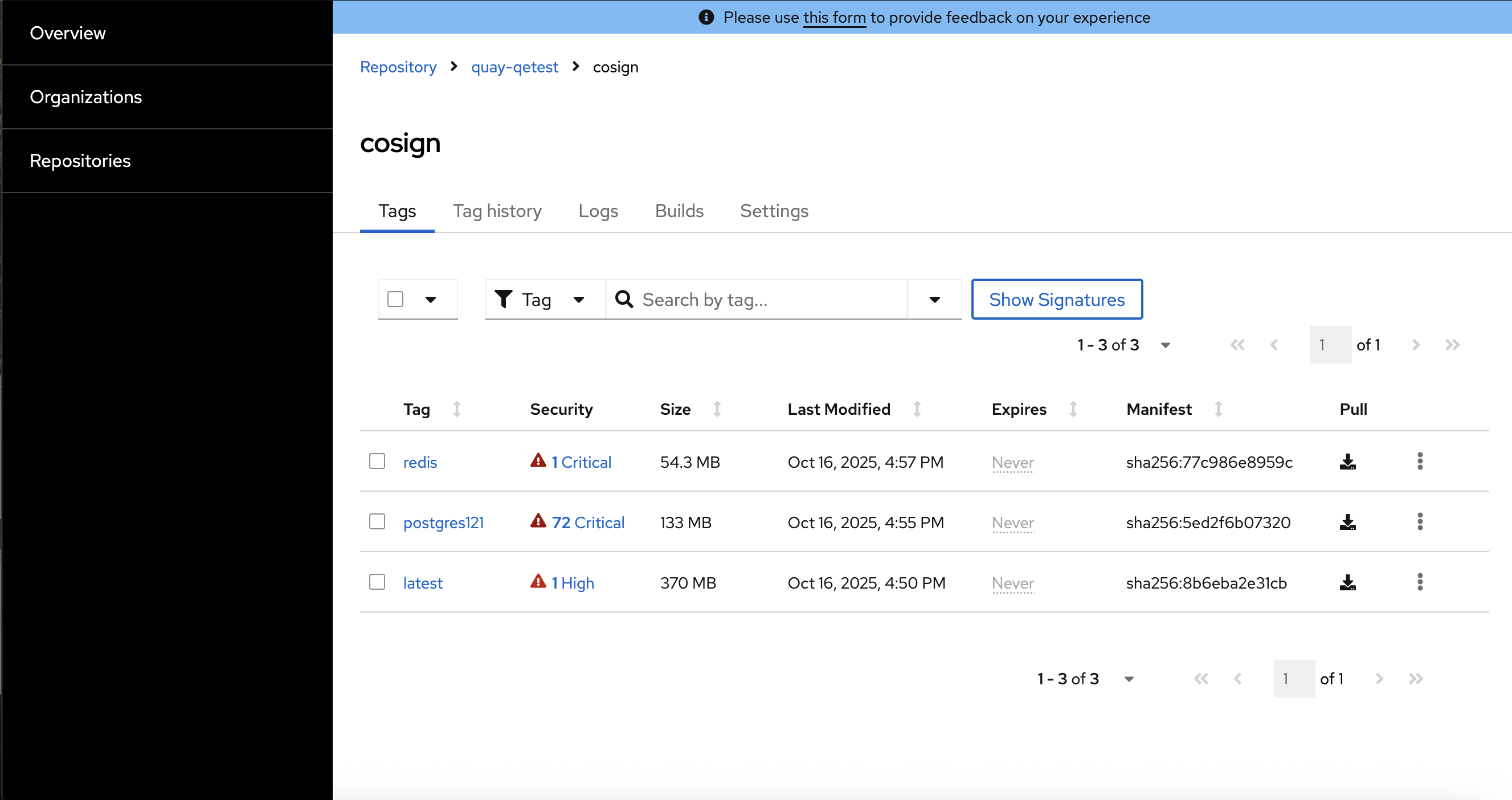1512x800 pixels.
Task: Open kebab menu for redis row
Action: tap(1420, 462)
